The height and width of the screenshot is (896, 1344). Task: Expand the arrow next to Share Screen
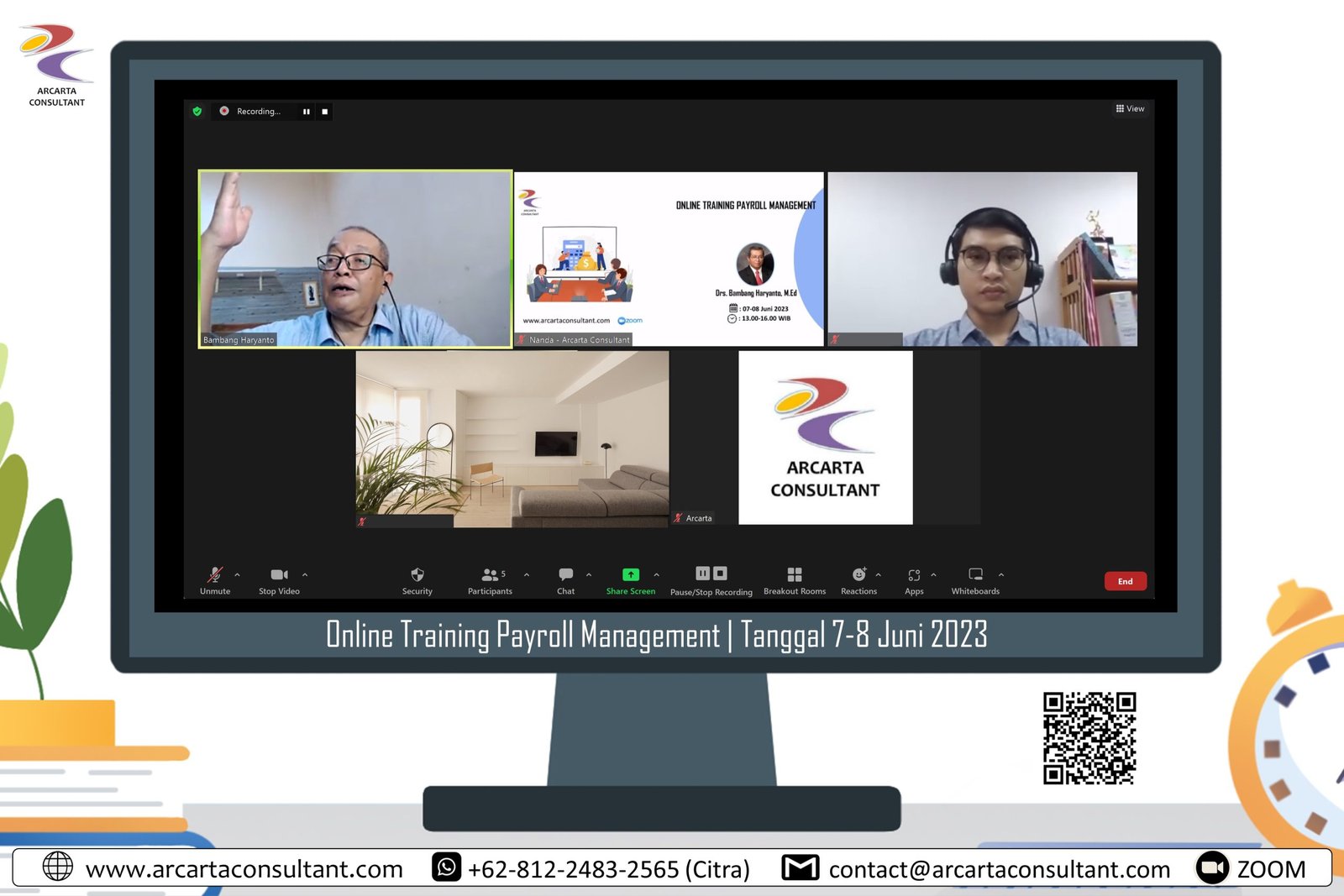656,575
